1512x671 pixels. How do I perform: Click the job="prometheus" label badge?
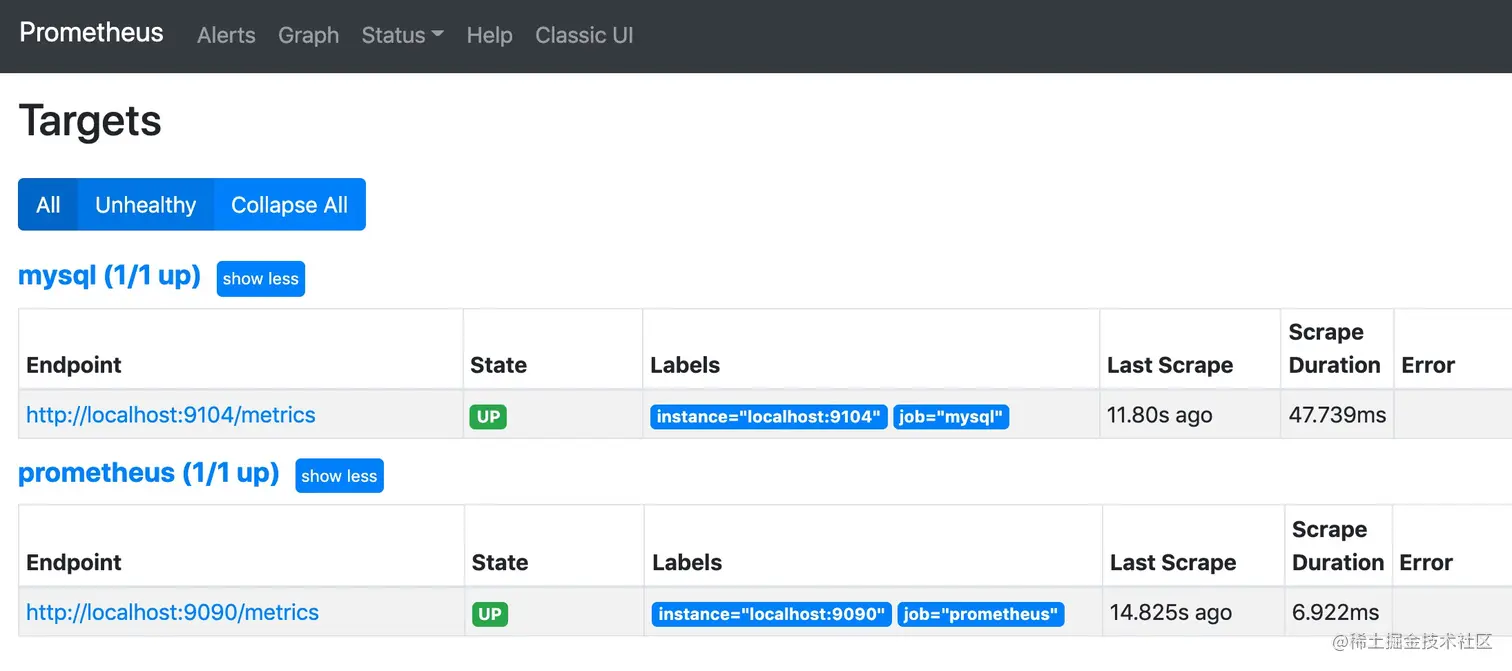[x=980, y=614]
